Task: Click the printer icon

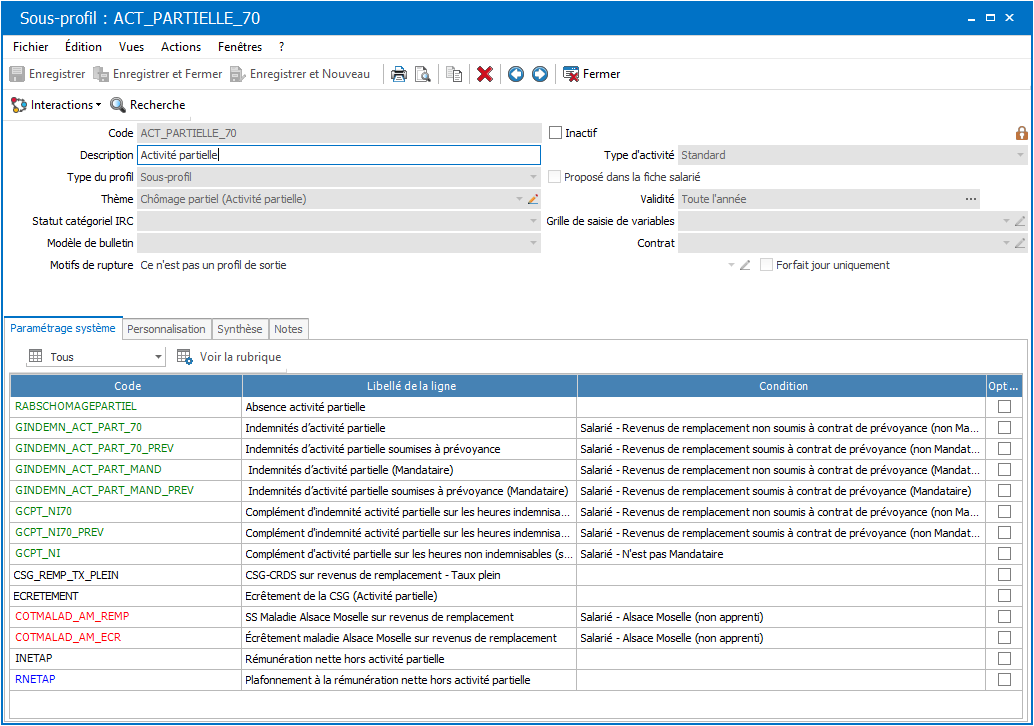Action: (399, 74)
